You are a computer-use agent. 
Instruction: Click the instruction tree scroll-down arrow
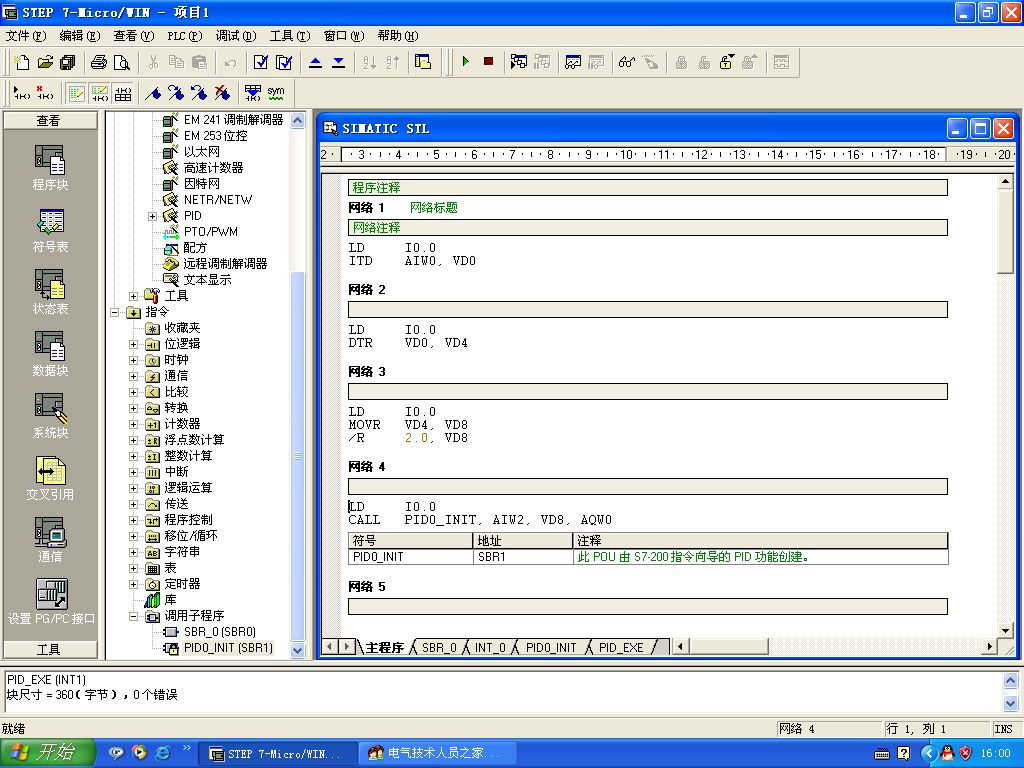[x=298, y=650]
